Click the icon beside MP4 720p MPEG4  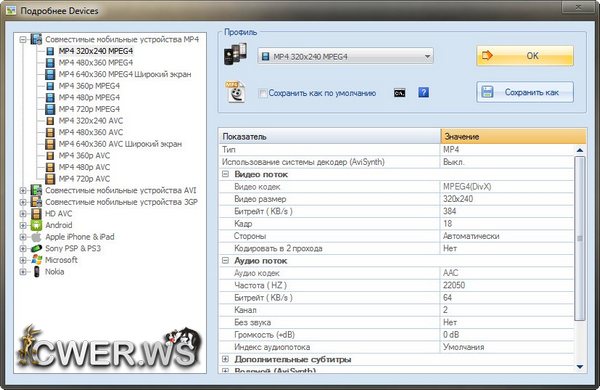click(50, 109)
